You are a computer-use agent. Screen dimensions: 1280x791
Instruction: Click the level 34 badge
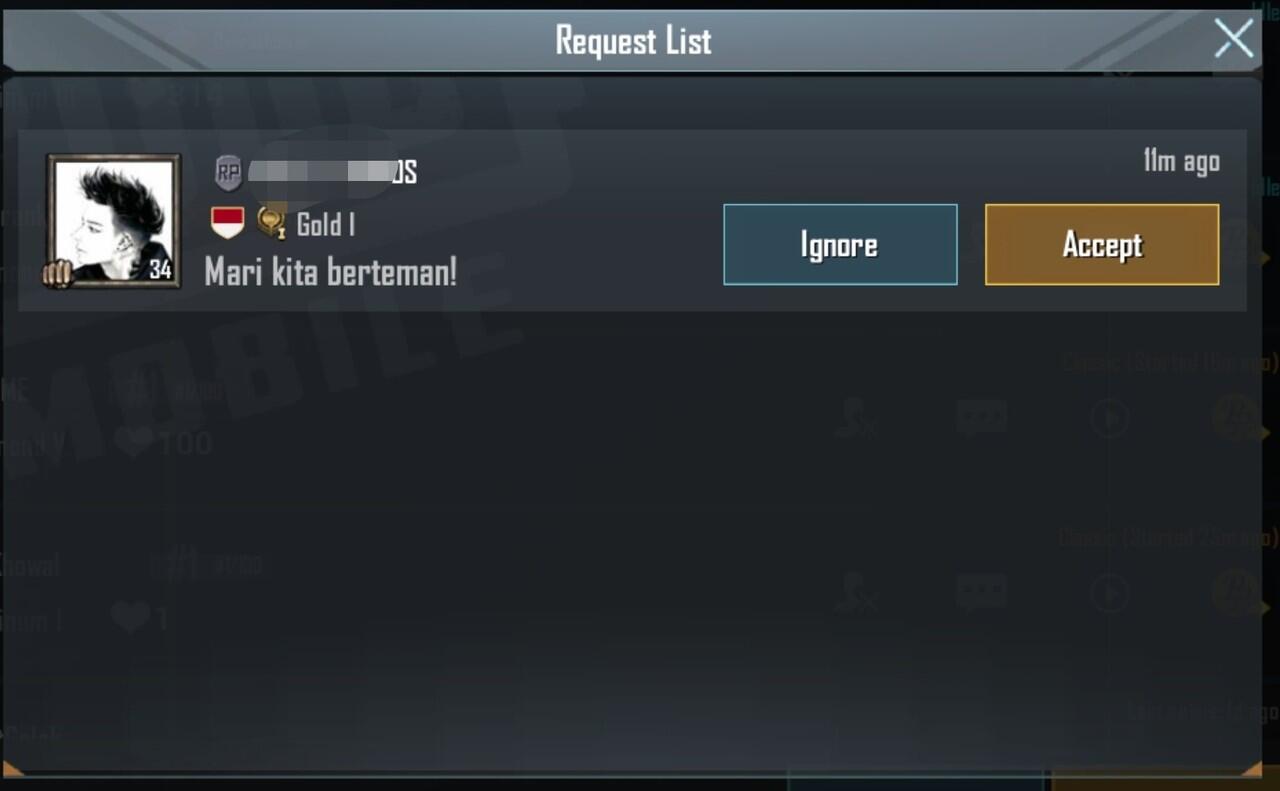click(x=160, y=269)
